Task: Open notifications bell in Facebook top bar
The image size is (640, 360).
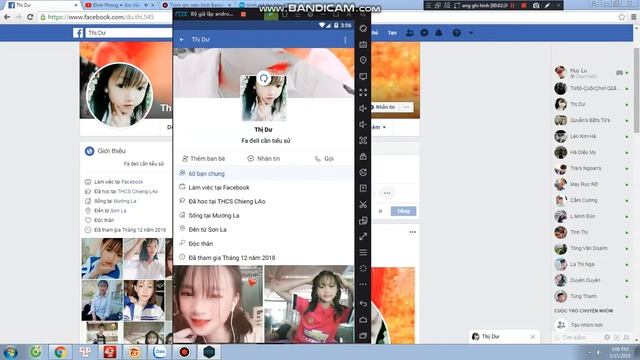Action: pyautogui.click(x=439, y=33)
